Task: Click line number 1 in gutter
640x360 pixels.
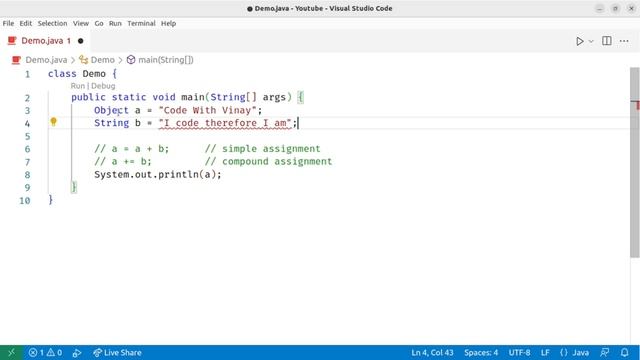Action: pyautogui.click(x=27, y=74)
